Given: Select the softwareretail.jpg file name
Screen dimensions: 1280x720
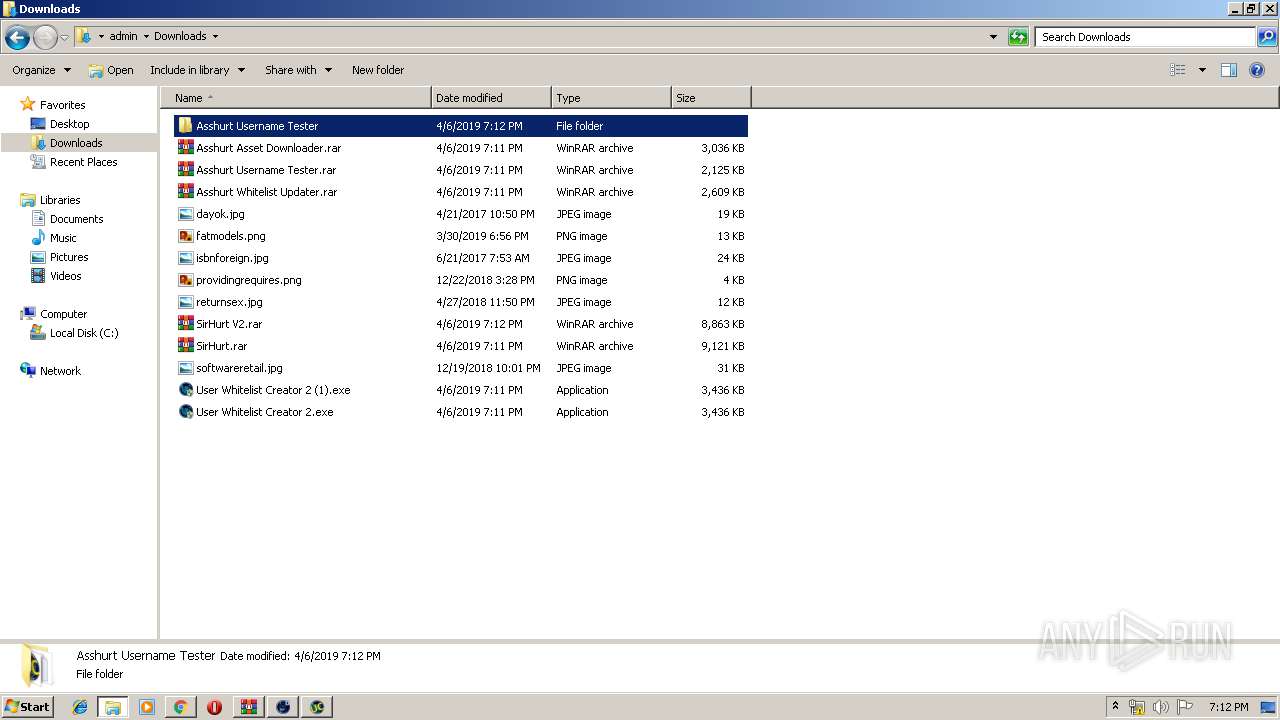Looking at the screenshot, I should pyautogui.click(x=239, y=368).
